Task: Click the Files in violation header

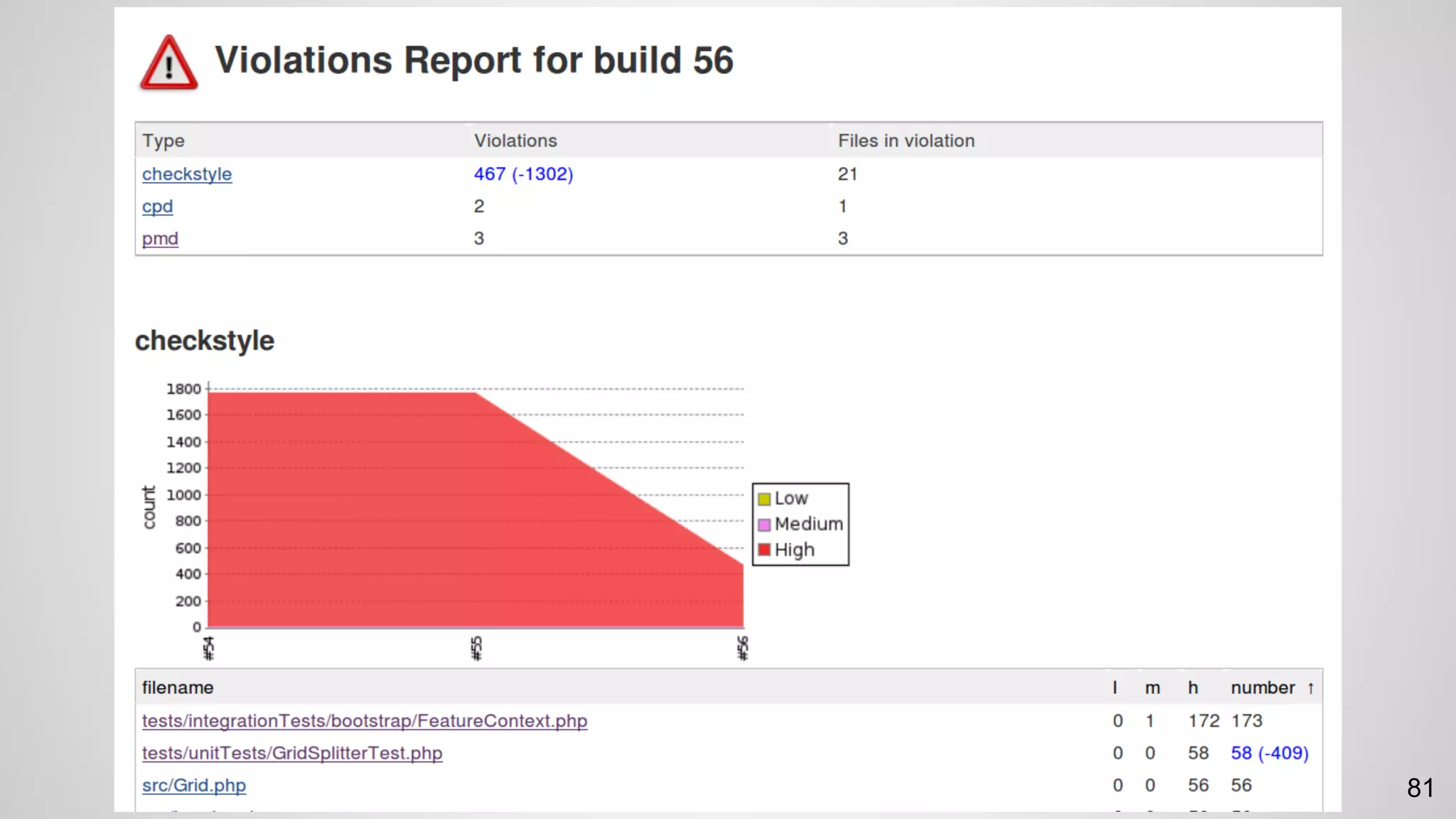Action: pos(906,141)
